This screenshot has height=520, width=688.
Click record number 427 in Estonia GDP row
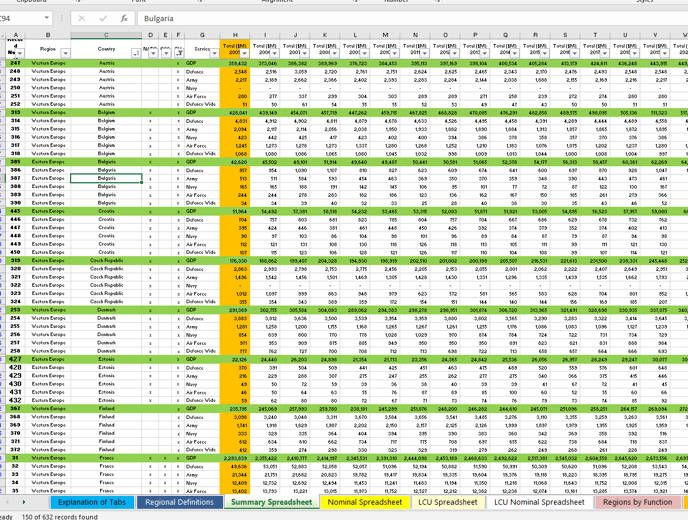15,359
